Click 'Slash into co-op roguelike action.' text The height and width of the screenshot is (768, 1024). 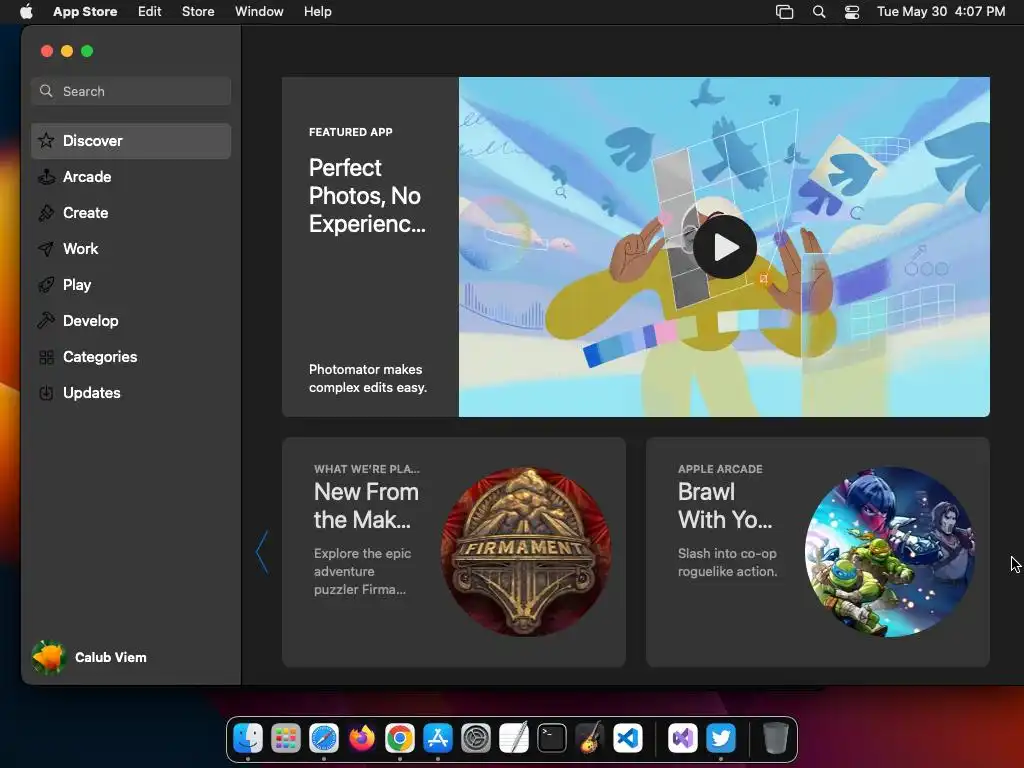pos(728,562)
